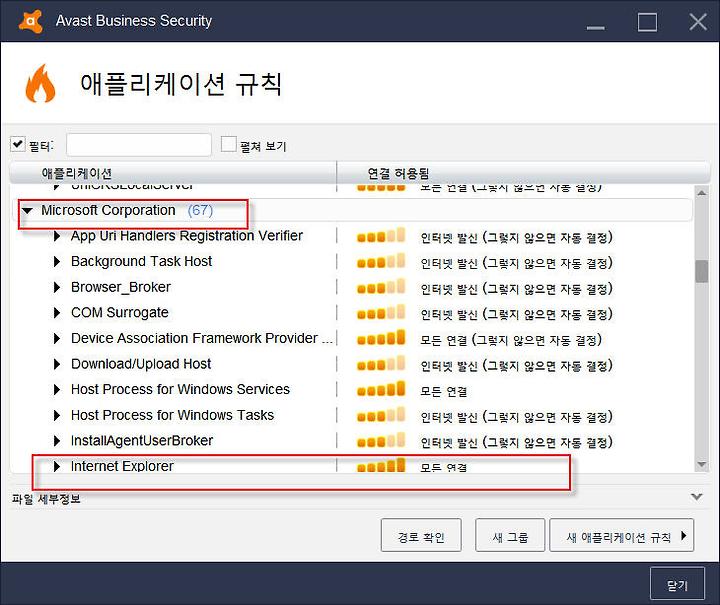Enable the 펼쳐 보기 checkbox
Screen dimensions: 720x605
pos(228,144)
